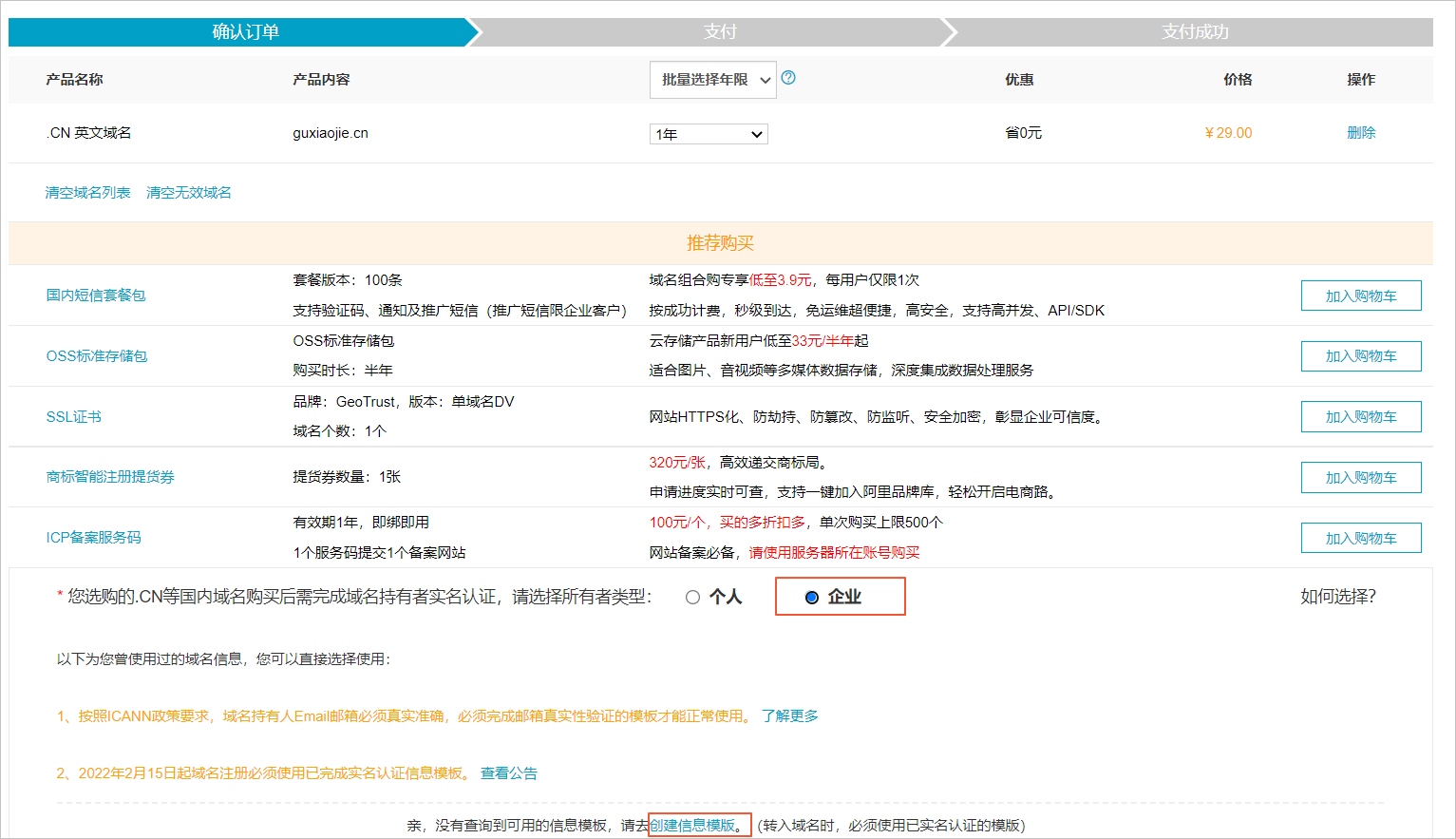Click the guxiaojie.cn domain text
The width and height of the screenshot is (1456, 839).
click(331, 133)
